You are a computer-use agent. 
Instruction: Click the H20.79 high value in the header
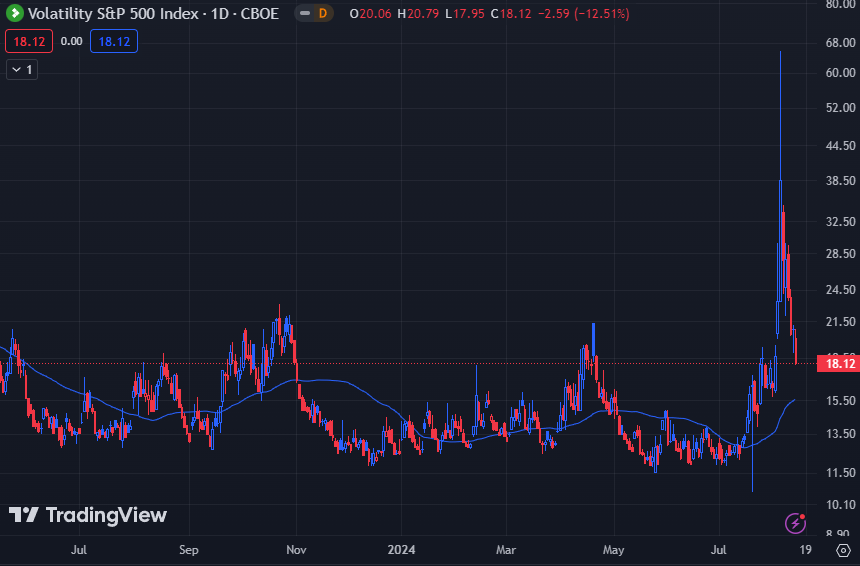coord(418,14)
